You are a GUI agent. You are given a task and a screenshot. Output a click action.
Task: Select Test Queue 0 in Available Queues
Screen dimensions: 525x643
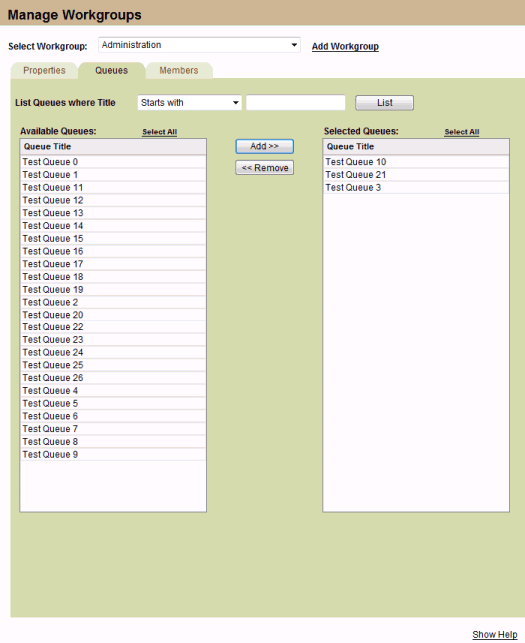[x=113, y=162]
